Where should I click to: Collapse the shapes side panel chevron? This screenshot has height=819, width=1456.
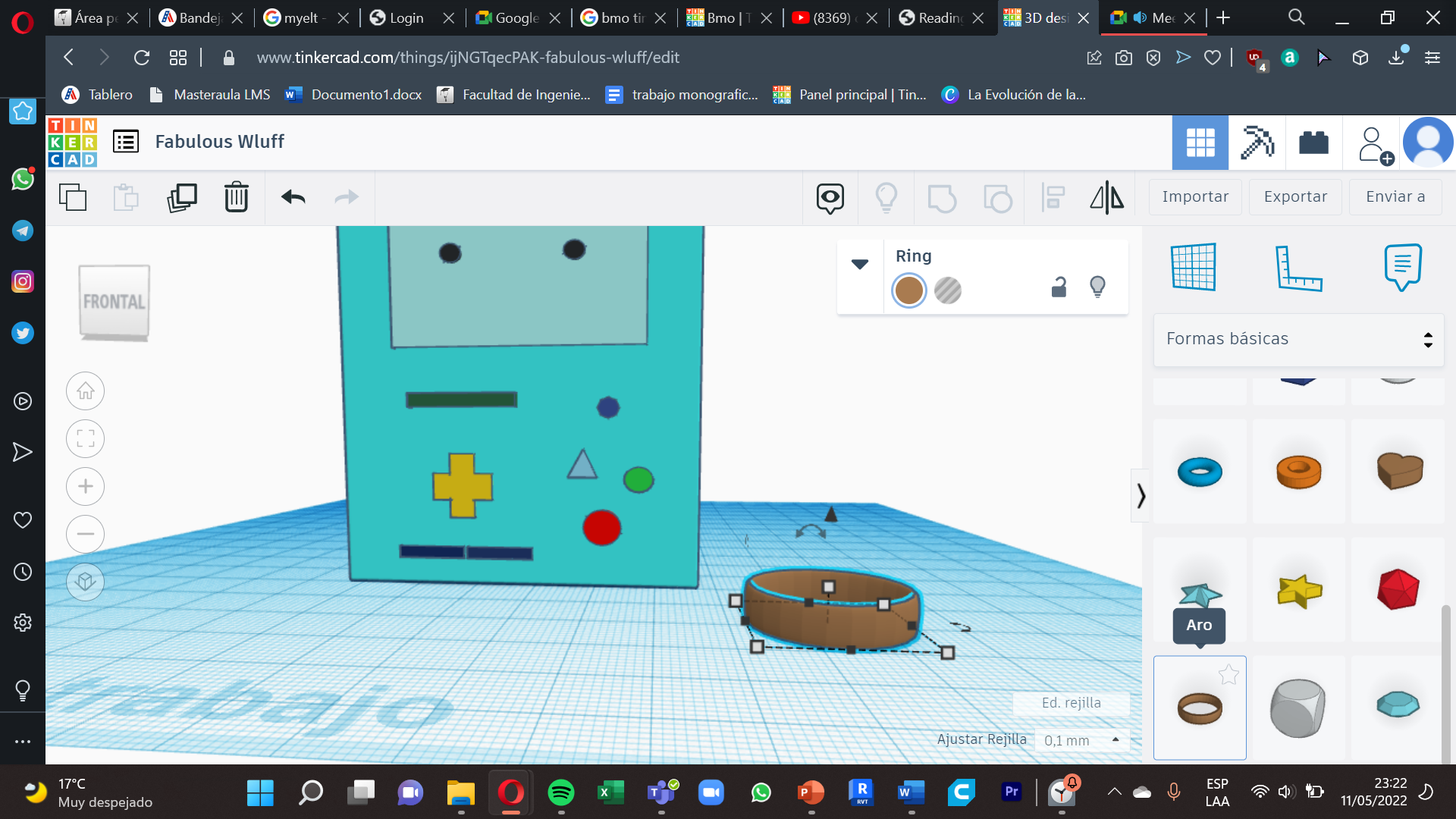click(1141, 496)
